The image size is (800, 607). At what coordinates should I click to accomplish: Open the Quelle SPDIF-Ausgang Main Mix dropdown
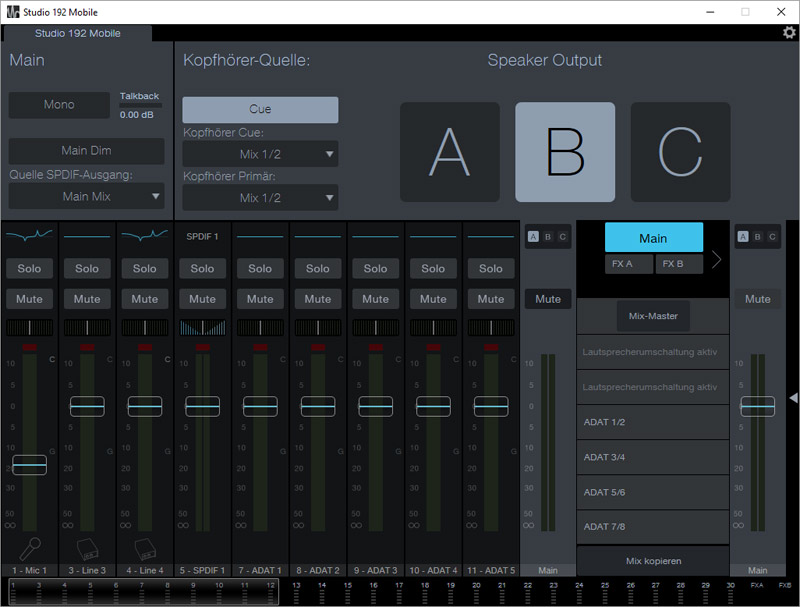[86, 197]
